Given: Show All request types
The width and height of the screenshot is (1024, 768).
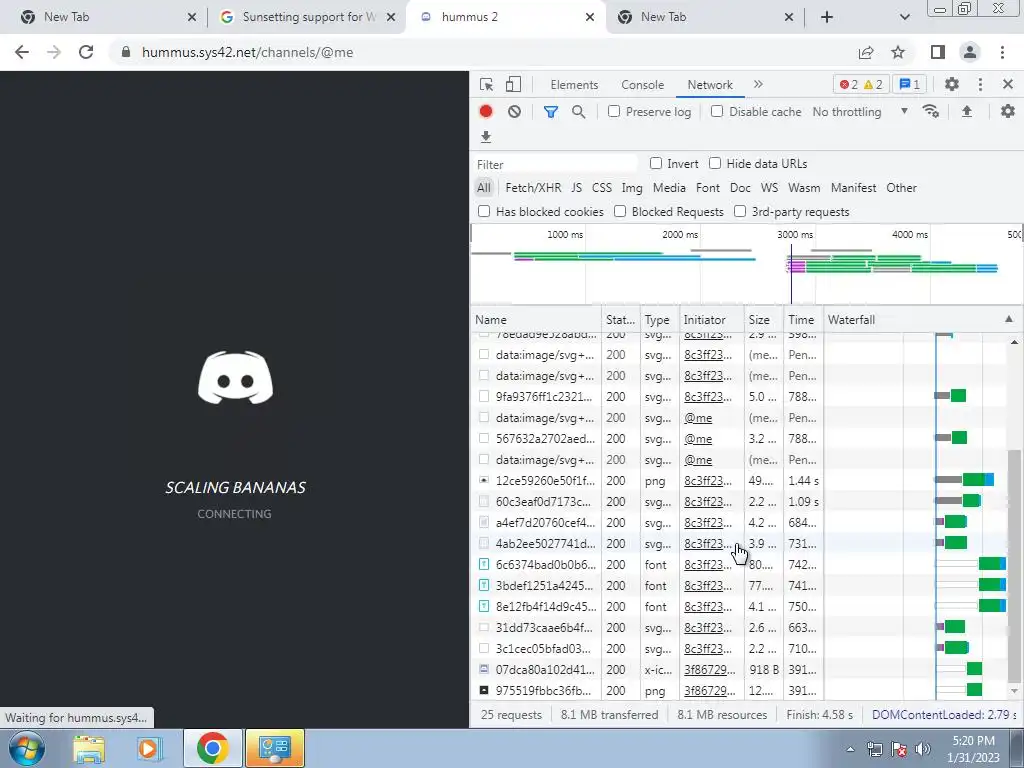Looking at the screenshot, I should 483,187.
